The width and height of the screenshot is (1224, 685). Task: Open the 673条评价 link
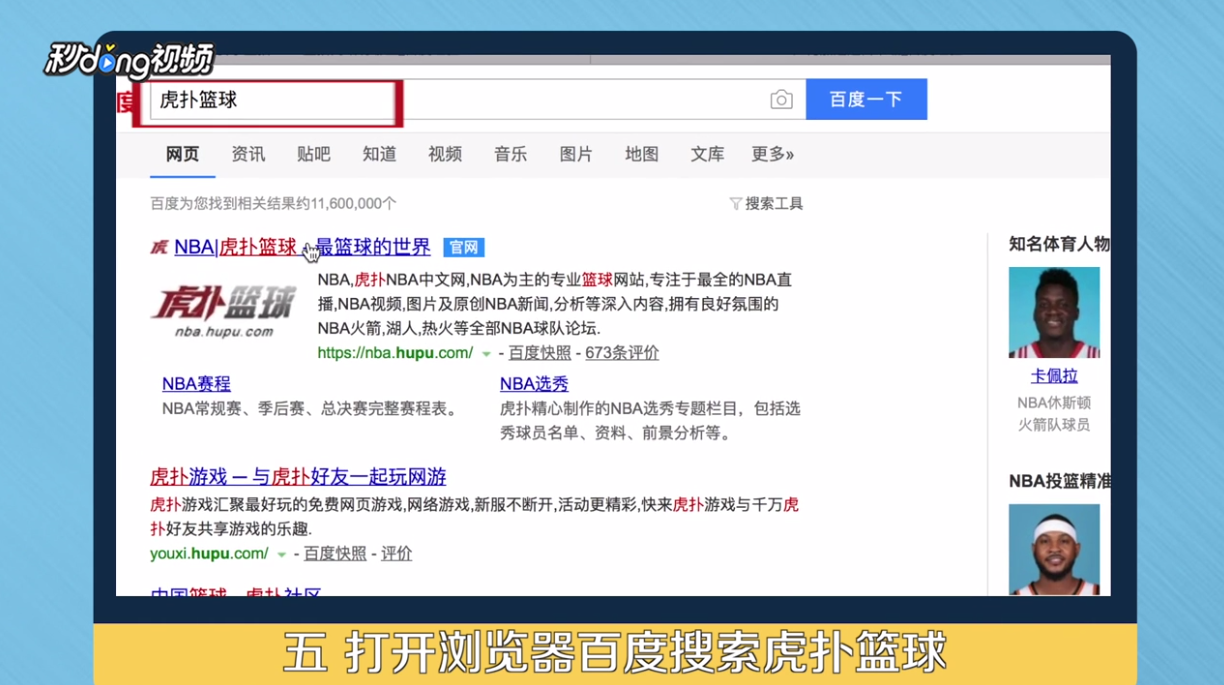point(622,353)
